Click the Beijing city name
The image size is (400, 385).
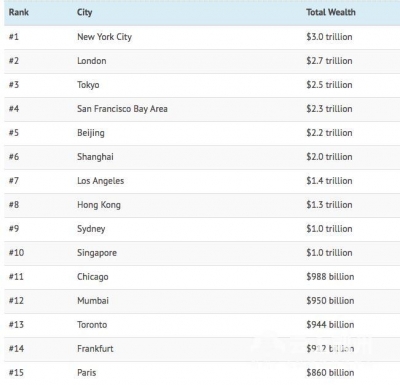coord(91,133)
